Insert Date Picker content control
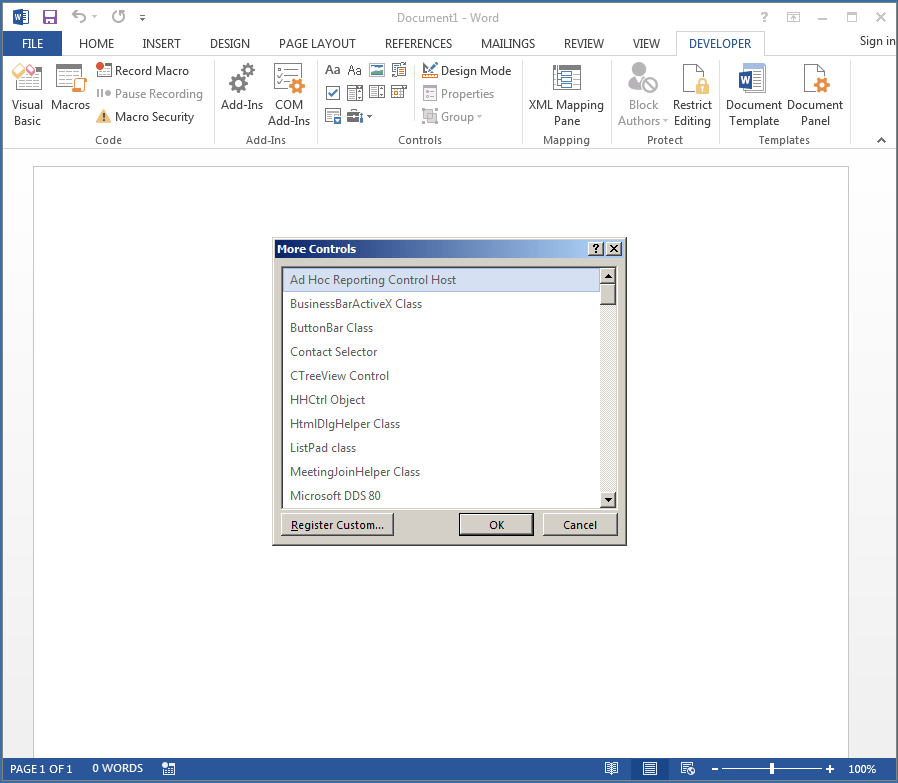898x783 pixels. [399, 93]
